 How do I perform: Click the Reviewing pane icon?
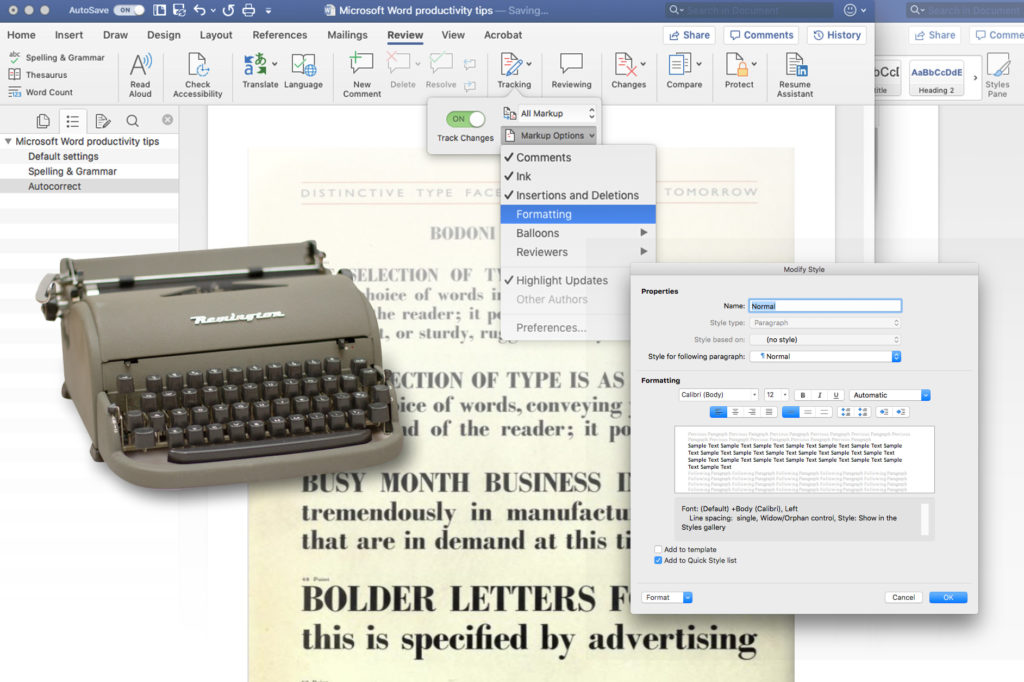pyautogui.click(x=571, y=65)
